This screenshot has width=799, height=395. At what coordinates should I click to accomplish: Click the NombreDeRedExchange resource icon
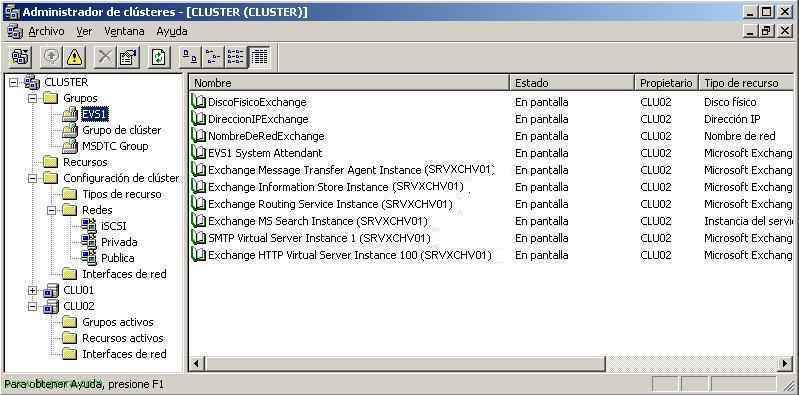(x=198, y=136)
